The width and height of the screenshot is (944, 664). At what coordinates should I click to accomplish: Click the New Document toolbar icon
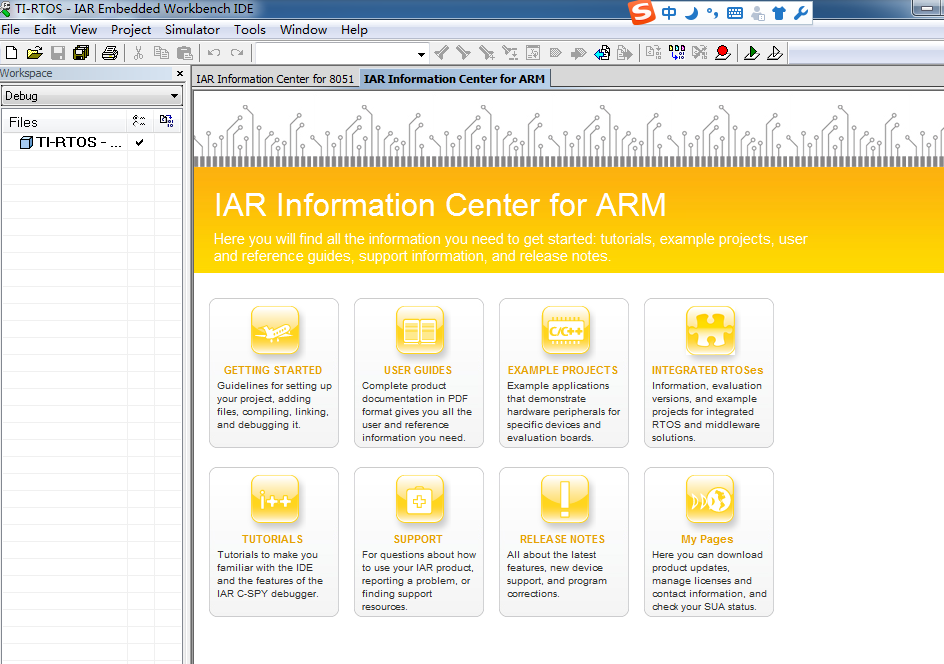tap(11, 53)
